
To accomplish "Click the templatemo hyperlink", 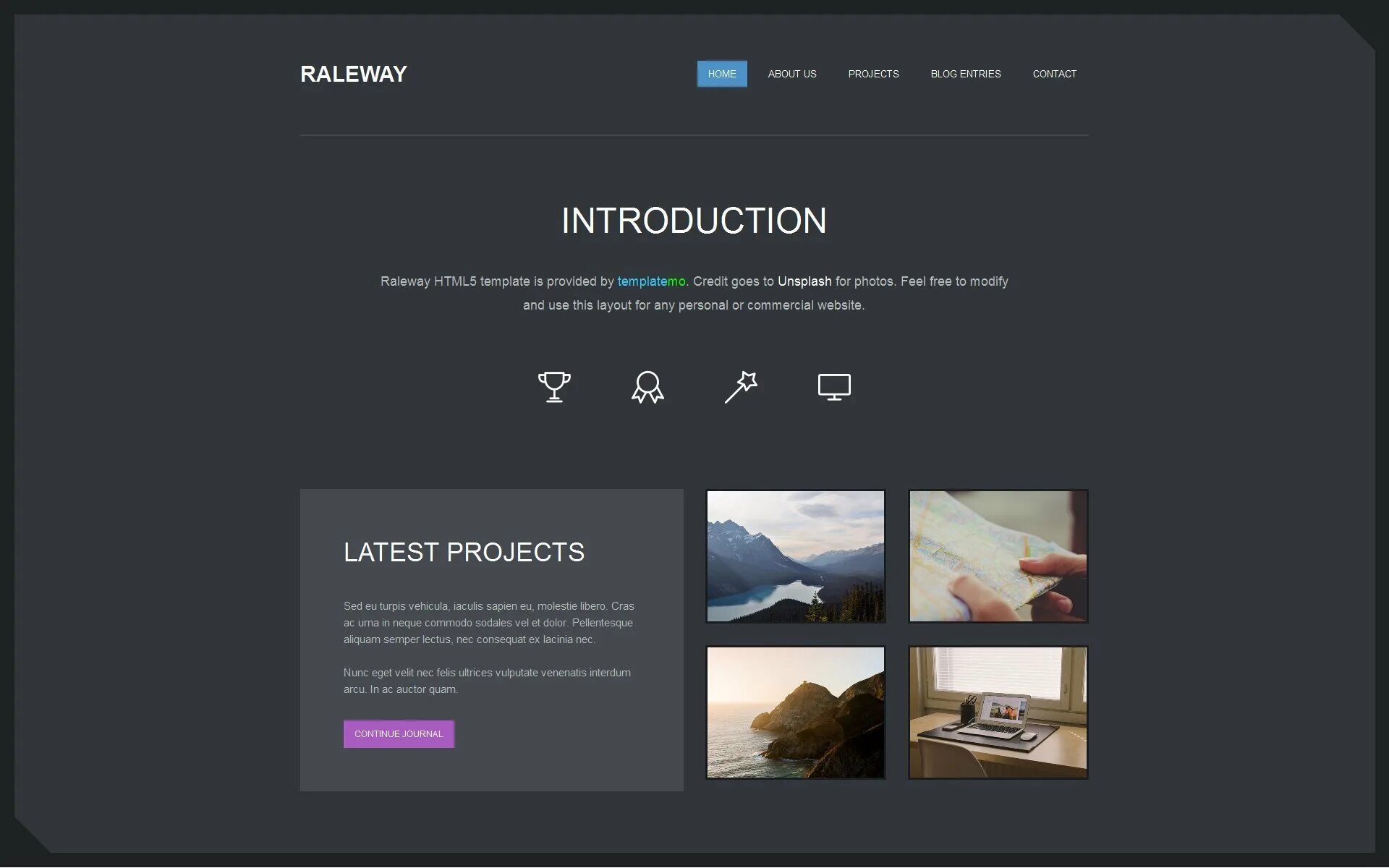I will click(x=650, y=281).
